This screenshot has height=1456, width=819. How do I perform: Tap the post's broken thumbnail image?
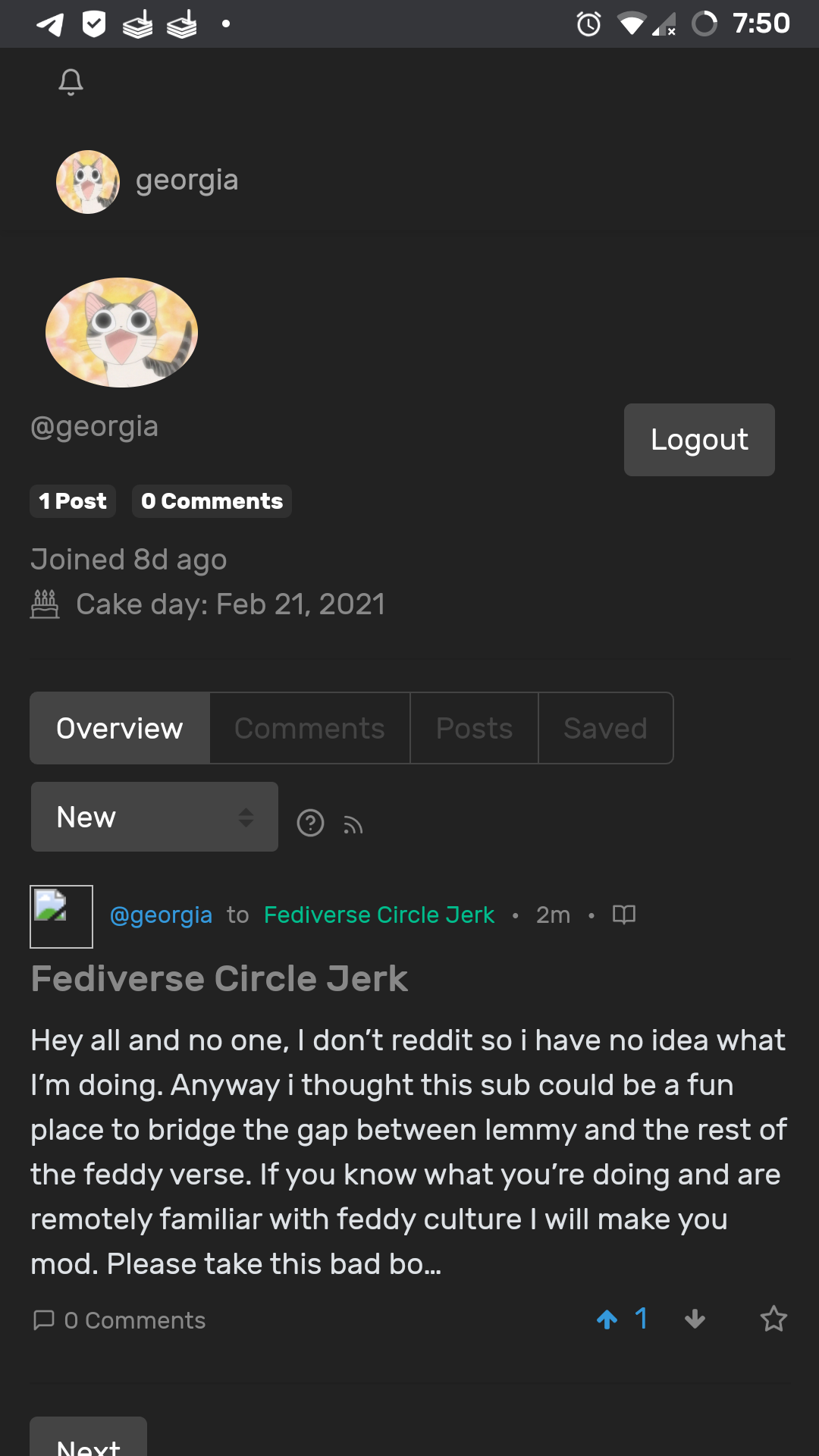tap(61, 916)
